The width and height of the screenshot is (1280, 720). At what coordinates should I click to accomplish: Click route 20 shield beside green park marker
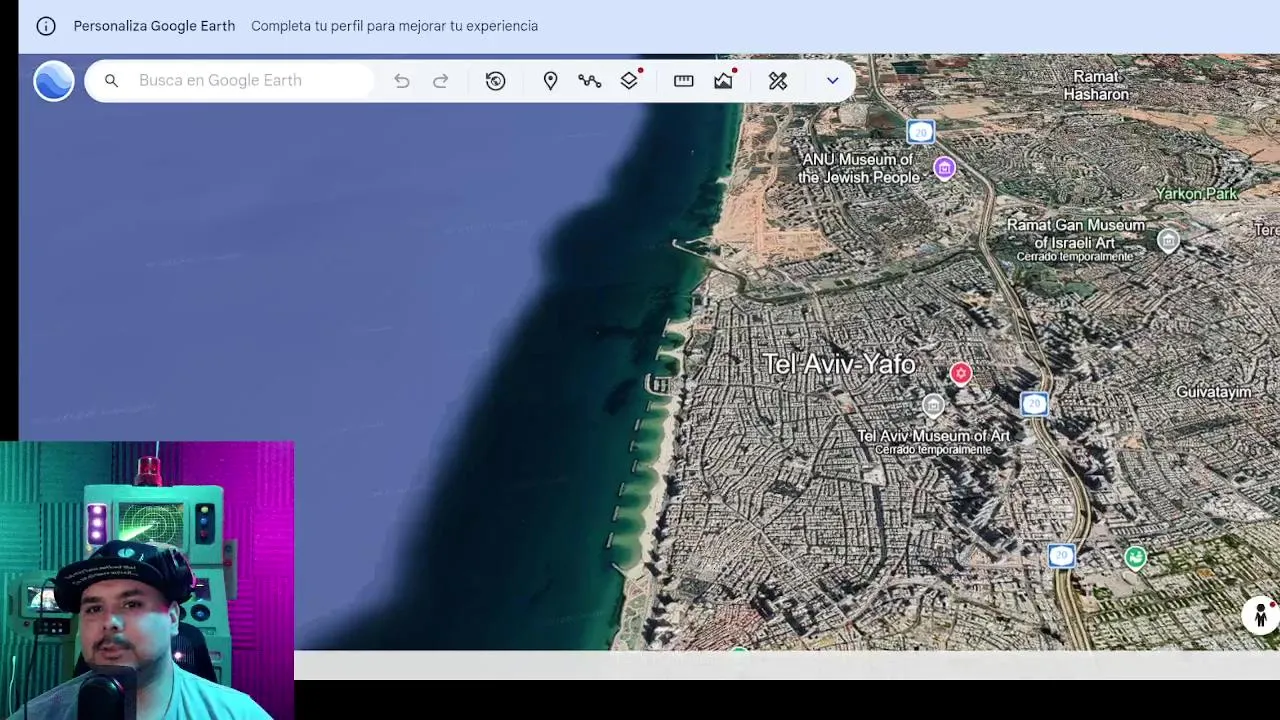[x=1062, y=555]
